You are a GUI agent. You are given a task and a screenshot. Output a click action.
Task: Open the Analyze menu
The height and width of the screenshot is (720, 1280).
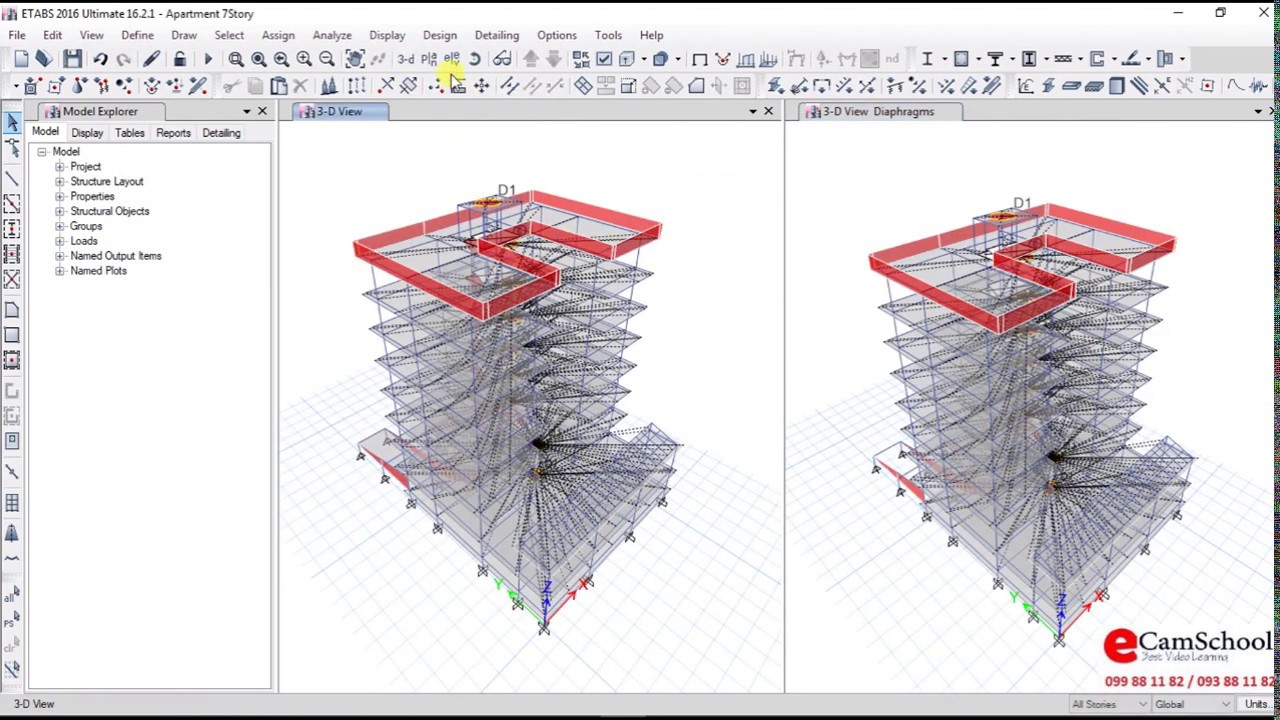point(331,35)
